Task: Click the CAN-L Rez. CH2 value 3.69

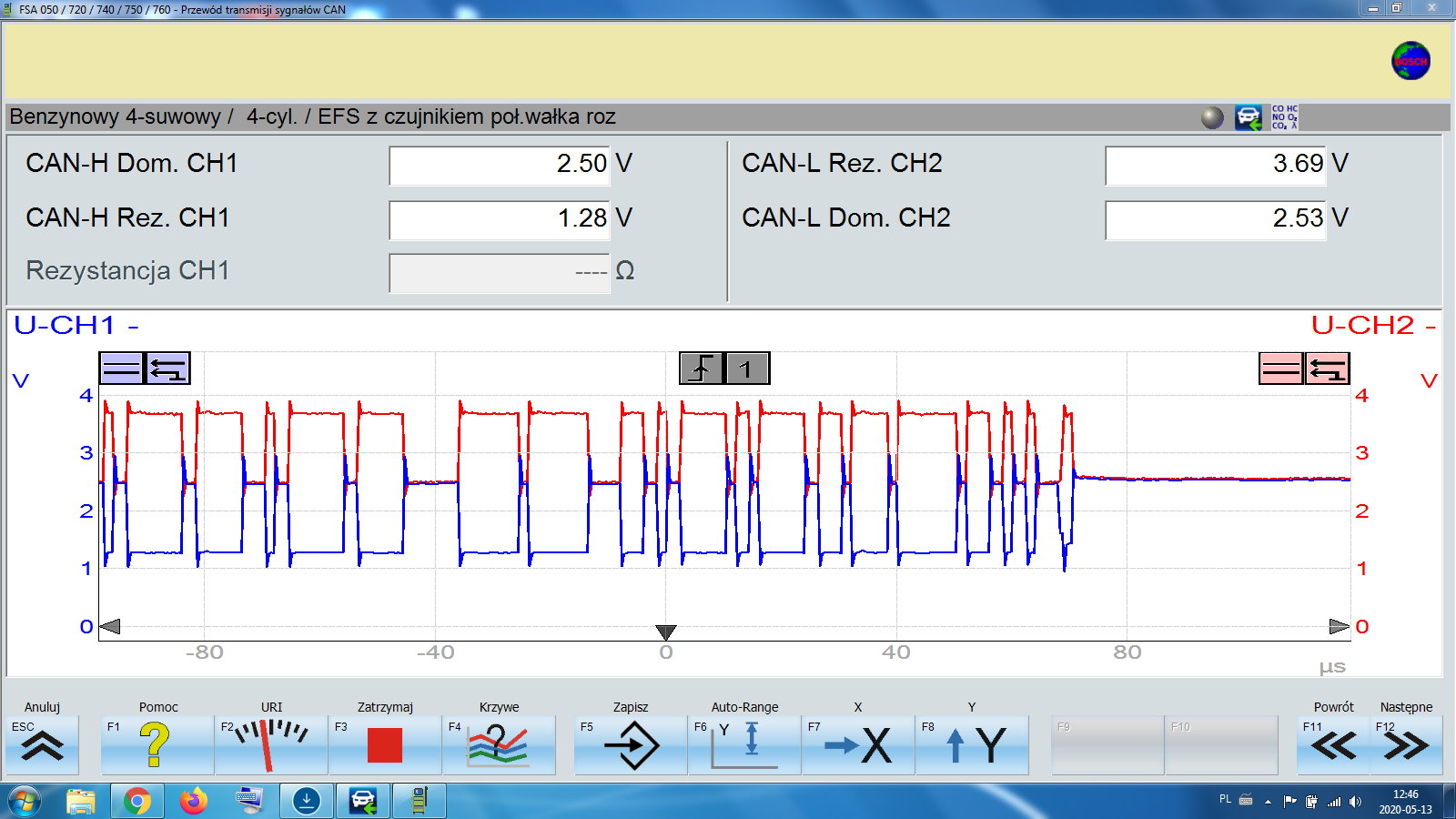Action: point(1216,165)
